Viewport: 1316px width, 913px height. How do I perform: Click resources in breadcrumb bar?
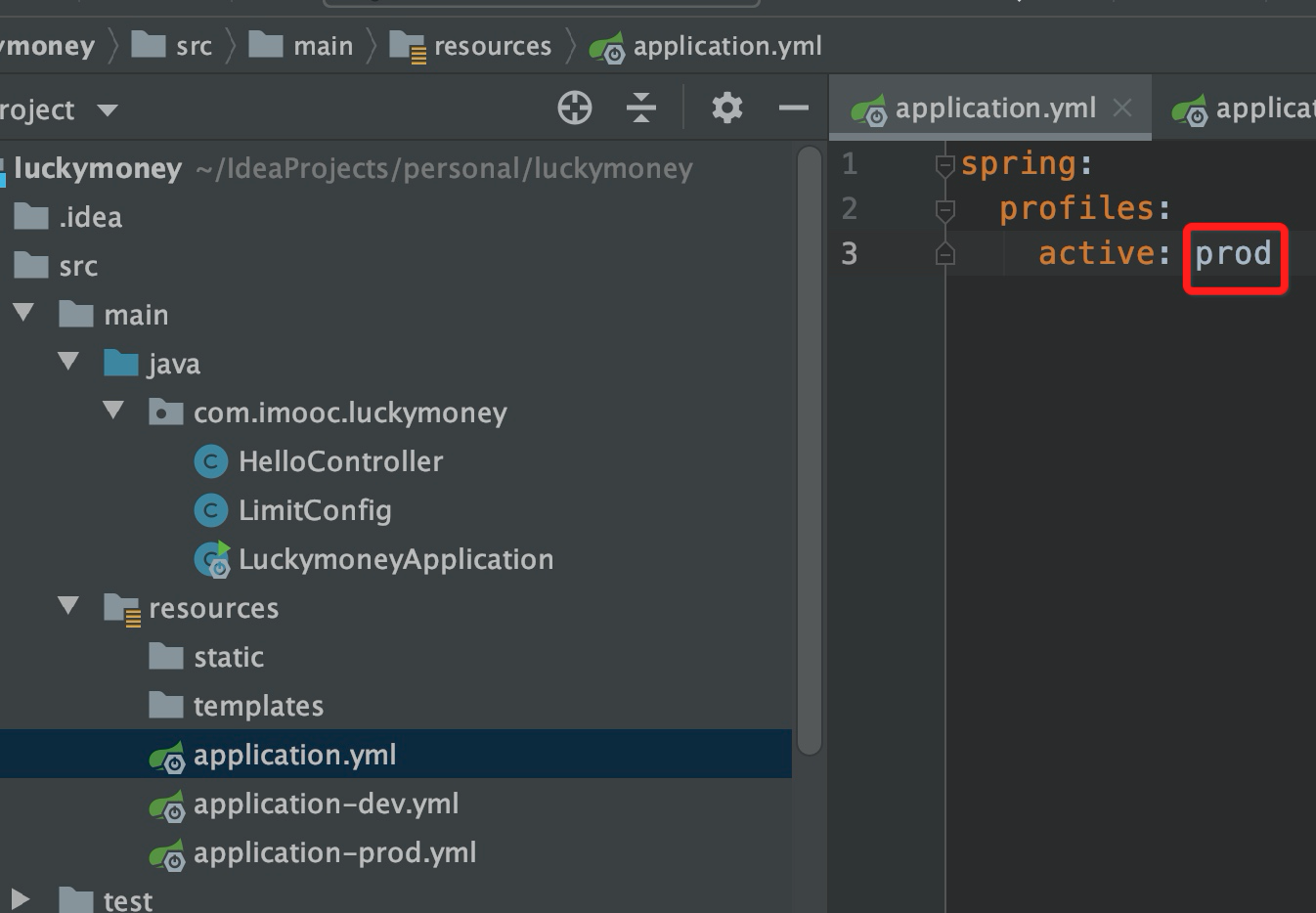click(470, 46)
